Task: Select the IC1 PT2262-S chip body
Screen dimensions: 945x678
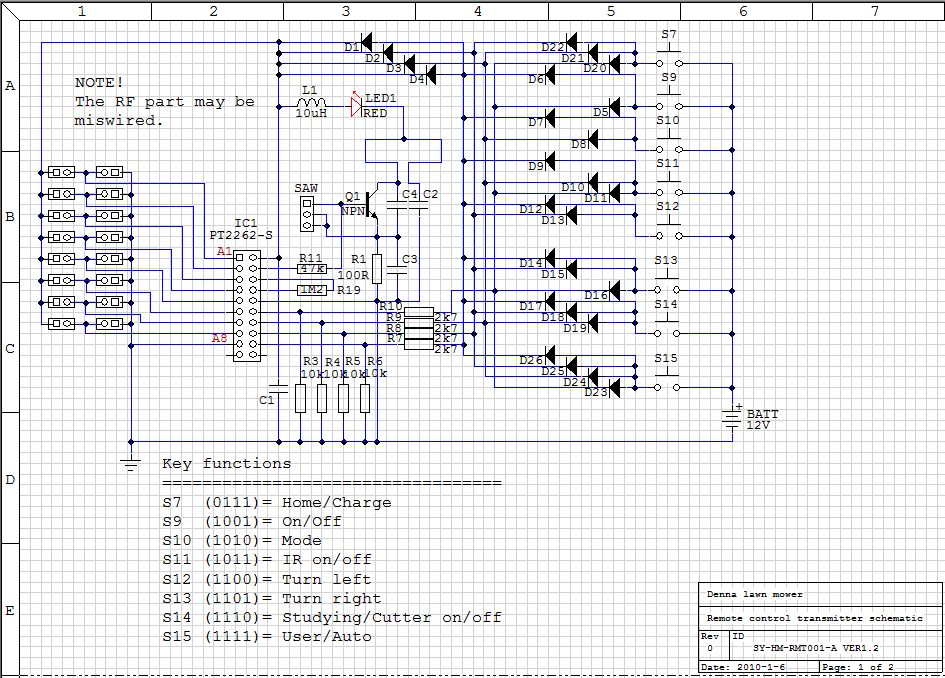Action: (245, 305)
